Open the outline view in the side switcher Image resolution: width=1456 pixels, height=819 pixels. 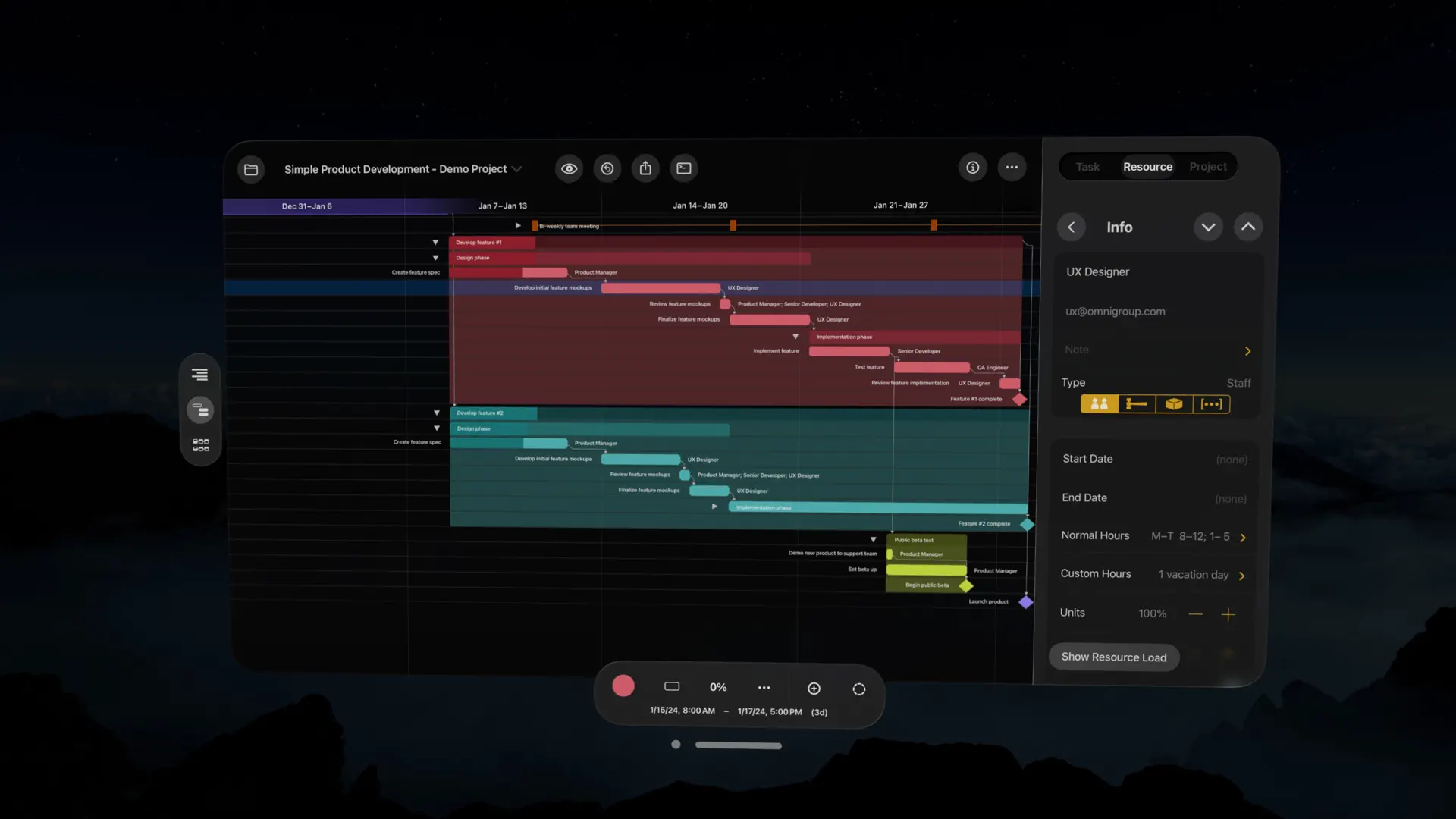[199, 374]
